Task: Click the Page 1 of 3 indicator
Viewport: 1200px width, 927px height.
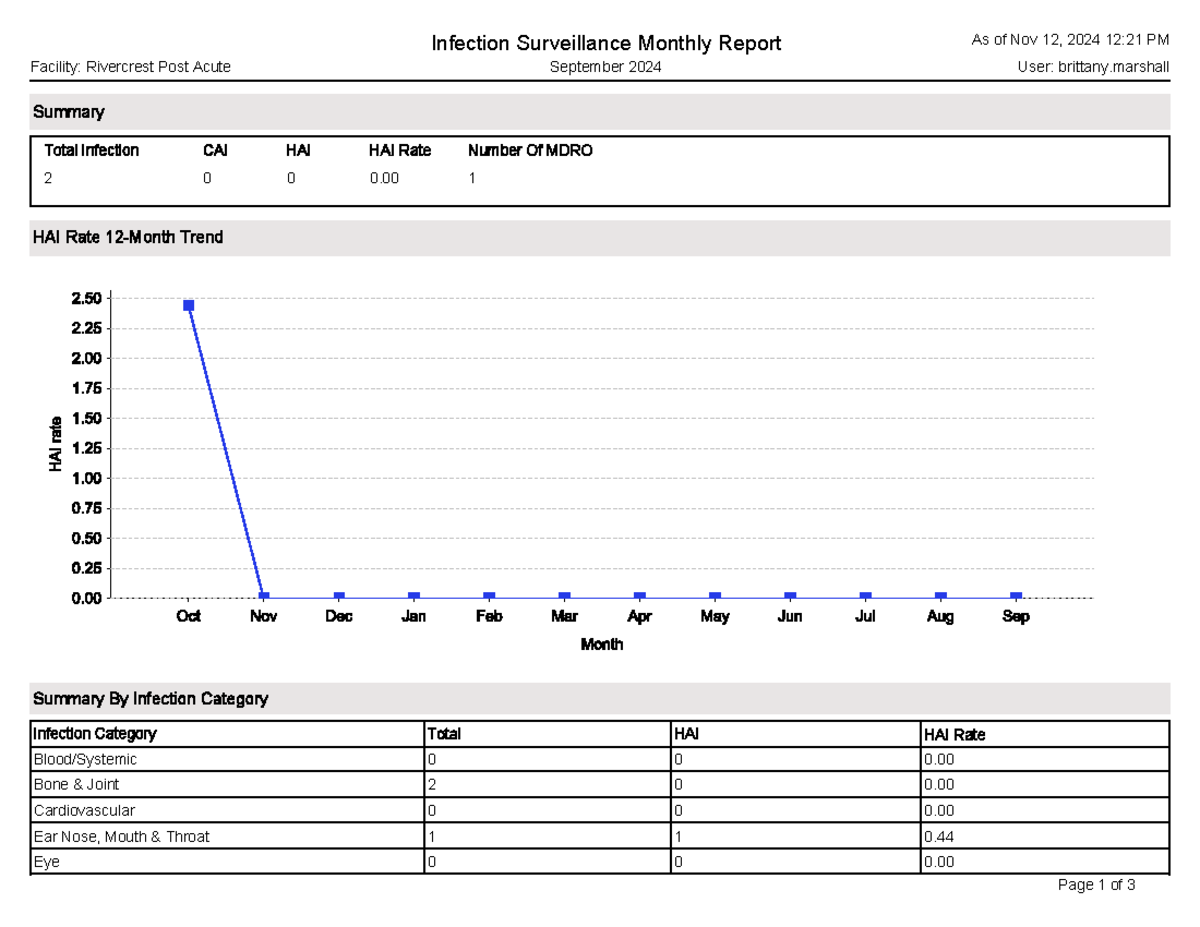Action: 1096,884
